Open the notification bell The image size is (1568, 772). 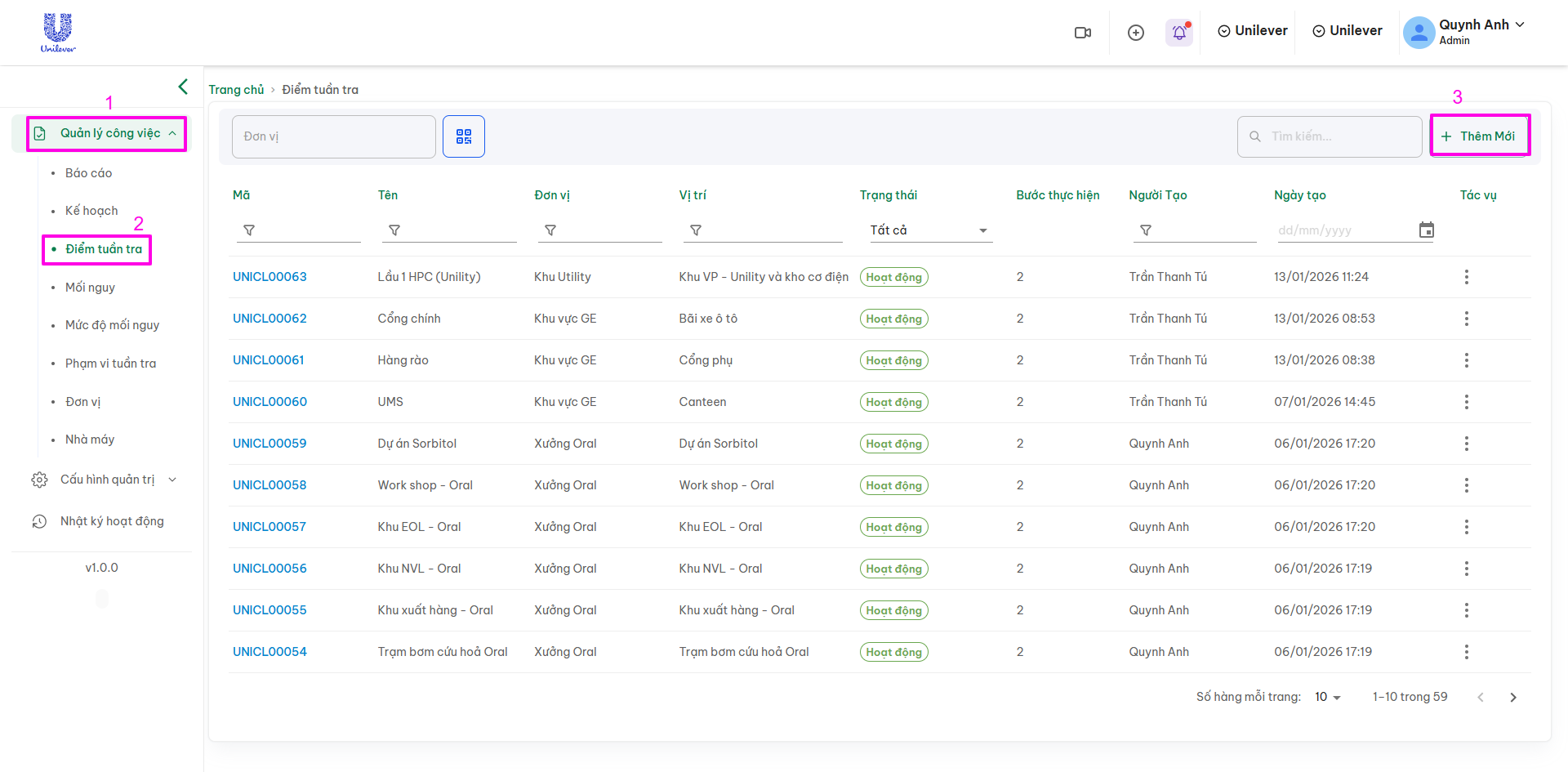click(1179, 33)
